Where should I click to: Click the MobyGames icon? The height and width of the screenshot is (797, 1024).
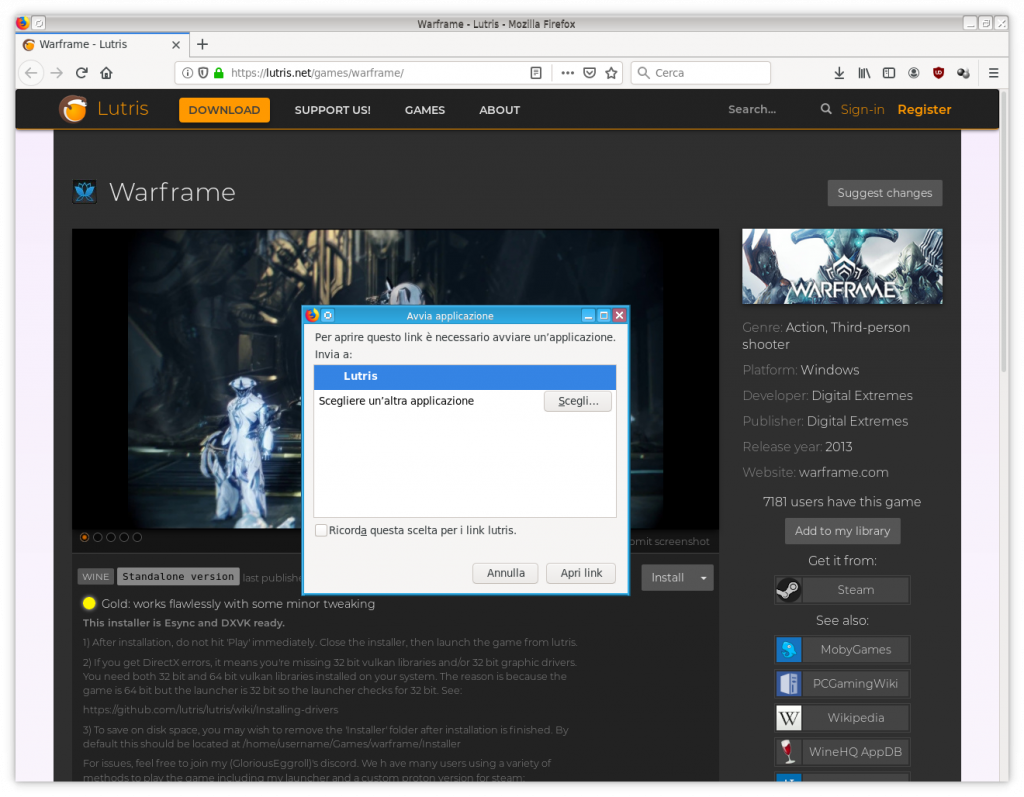pos(788,650)
